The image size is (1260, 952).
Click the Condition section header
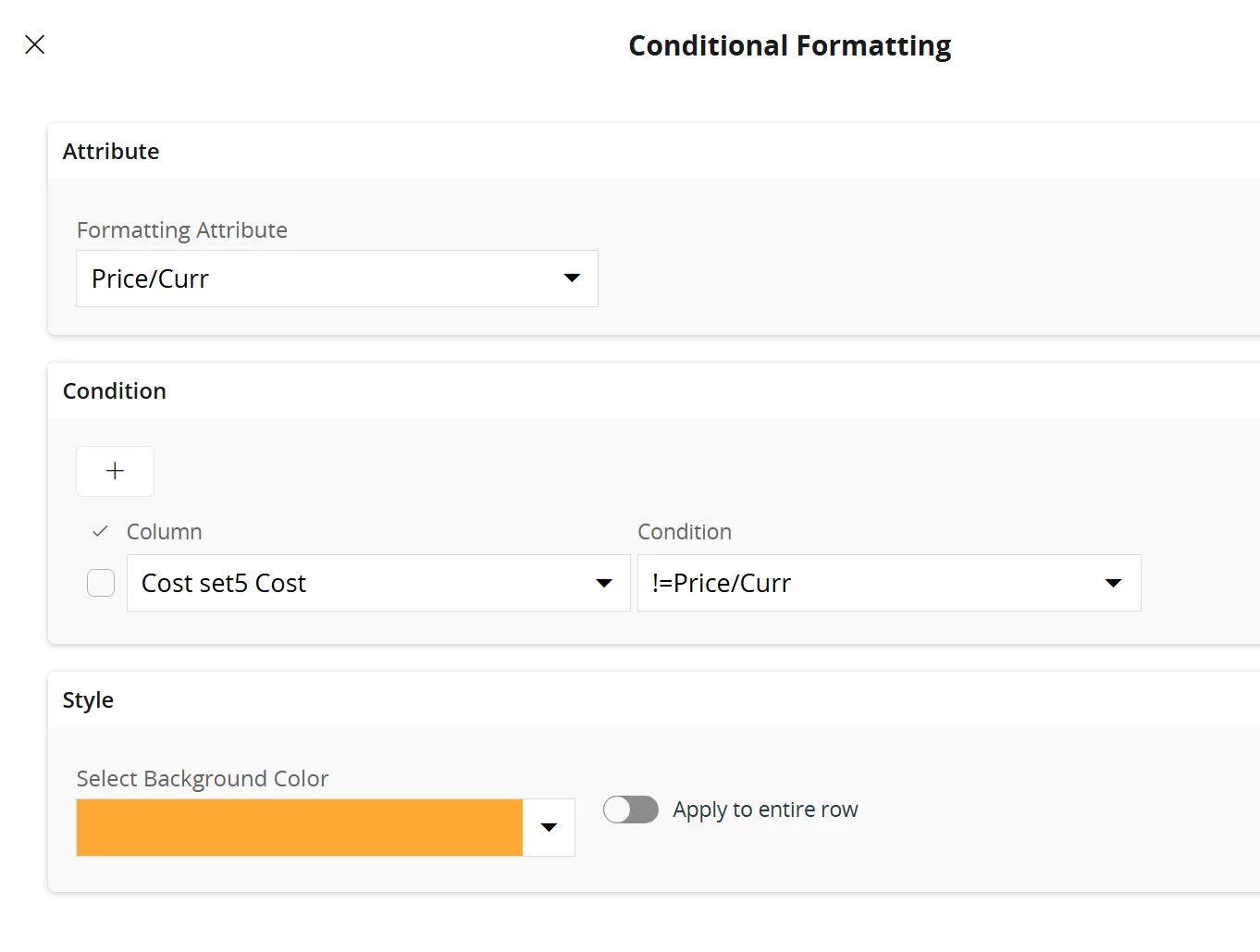click(x=115, y=391)
